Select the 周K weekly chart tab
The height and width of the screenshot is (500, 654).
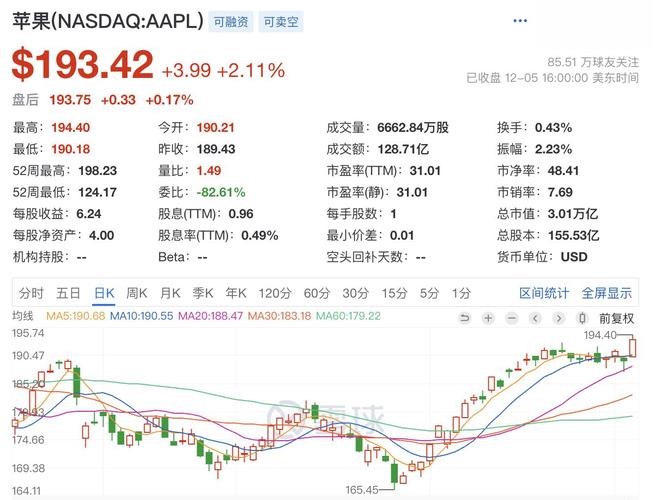pyautogui.click(x=136, y=293)
